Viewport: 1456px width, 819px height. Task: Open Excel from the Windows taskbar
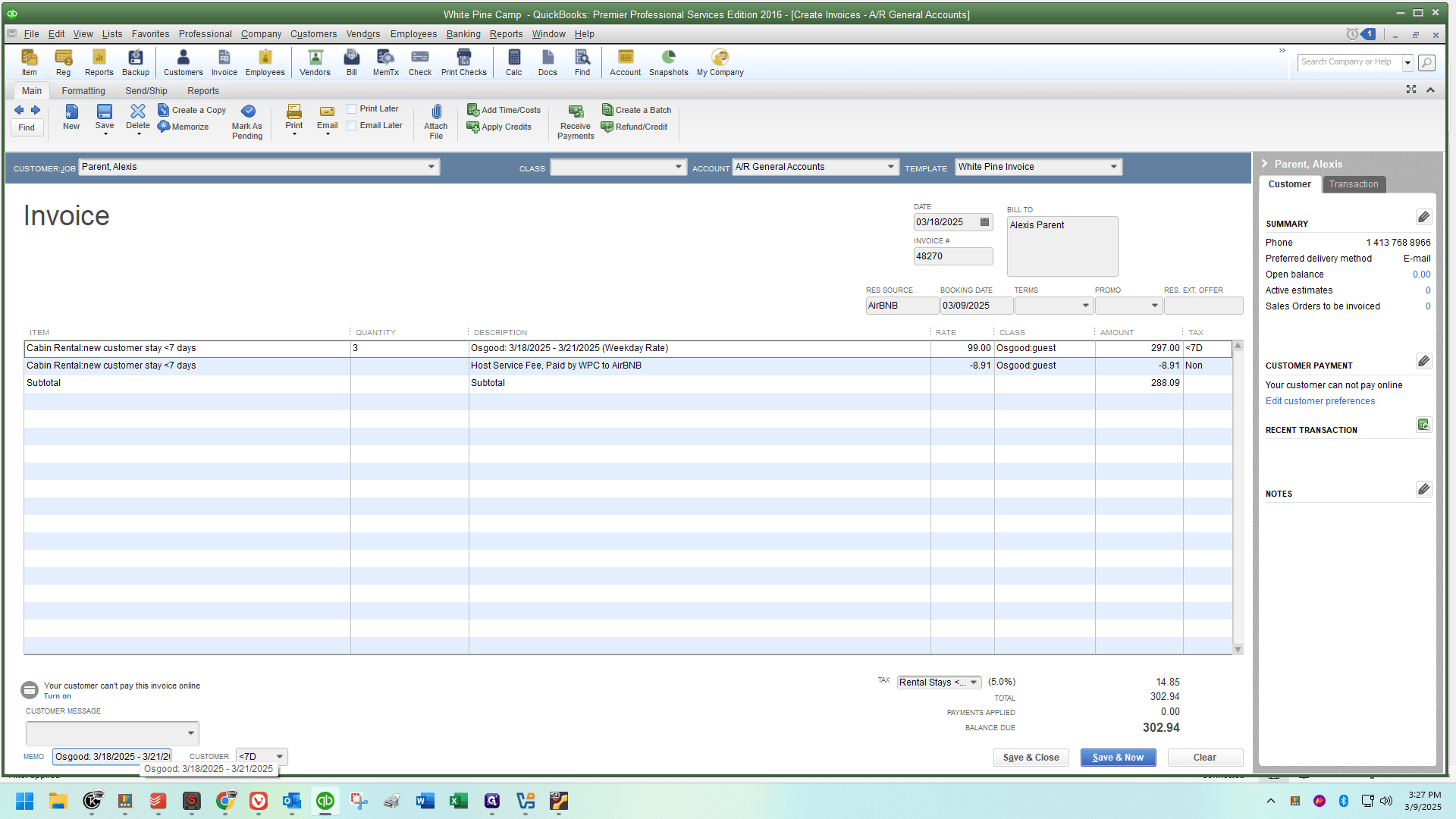click(x=459, y=801)
